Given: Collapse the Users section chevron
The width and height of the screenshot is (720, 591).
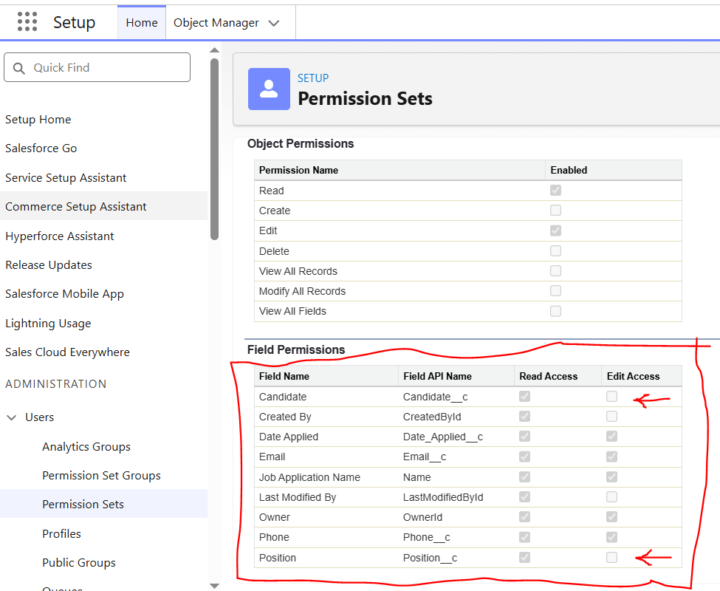Looking at the screenshot, I should (x=11, y=417).
